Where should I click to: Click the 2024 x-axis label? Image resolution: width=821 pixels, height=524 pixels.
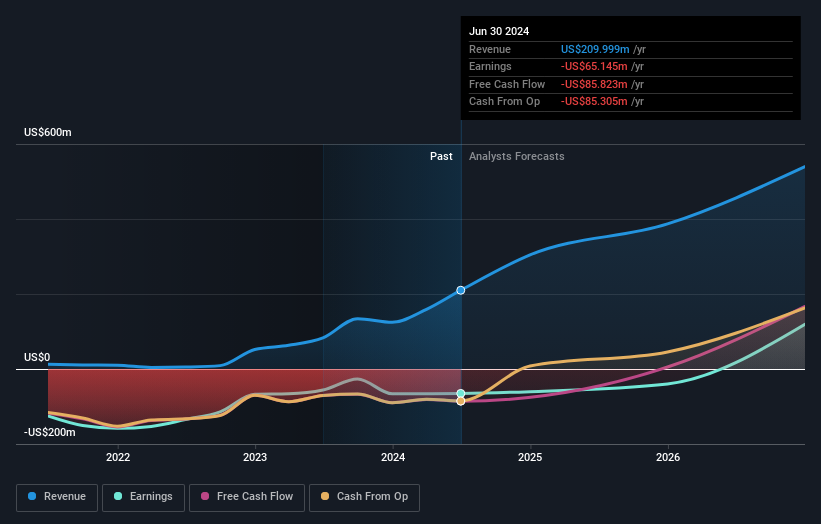[x=393, y=457]
